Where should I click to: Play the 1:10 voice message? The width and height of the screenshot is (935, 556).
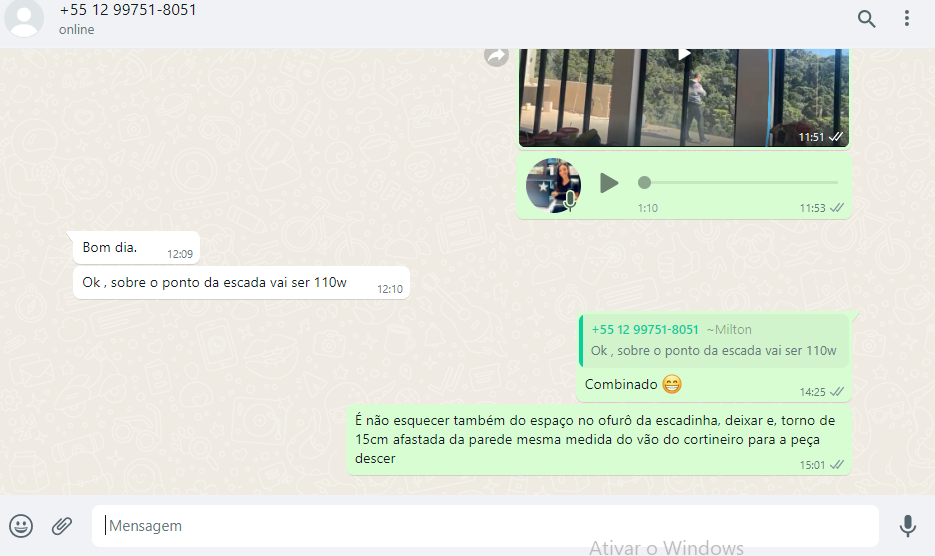point(608,183)
